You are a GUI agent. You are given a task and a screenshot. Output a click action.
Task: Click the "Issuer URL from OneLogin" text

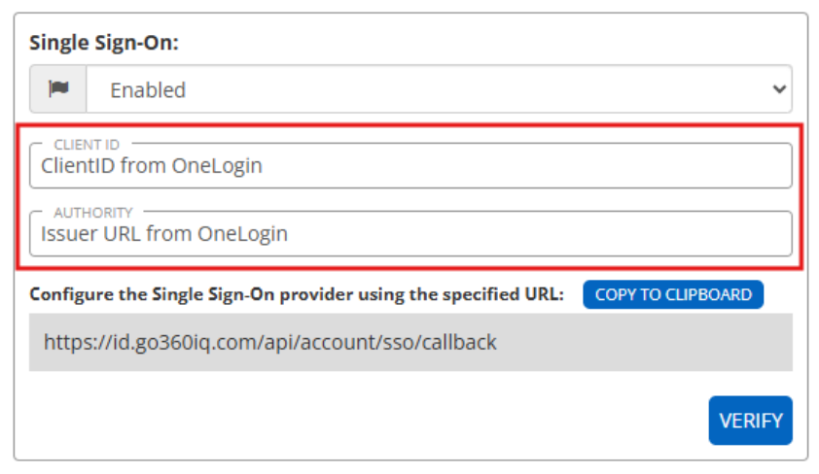coord(164,234)
